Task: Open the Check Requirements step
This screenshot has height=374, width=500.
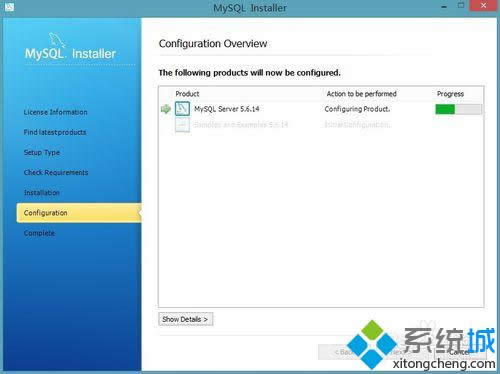Action: (56, 172)
